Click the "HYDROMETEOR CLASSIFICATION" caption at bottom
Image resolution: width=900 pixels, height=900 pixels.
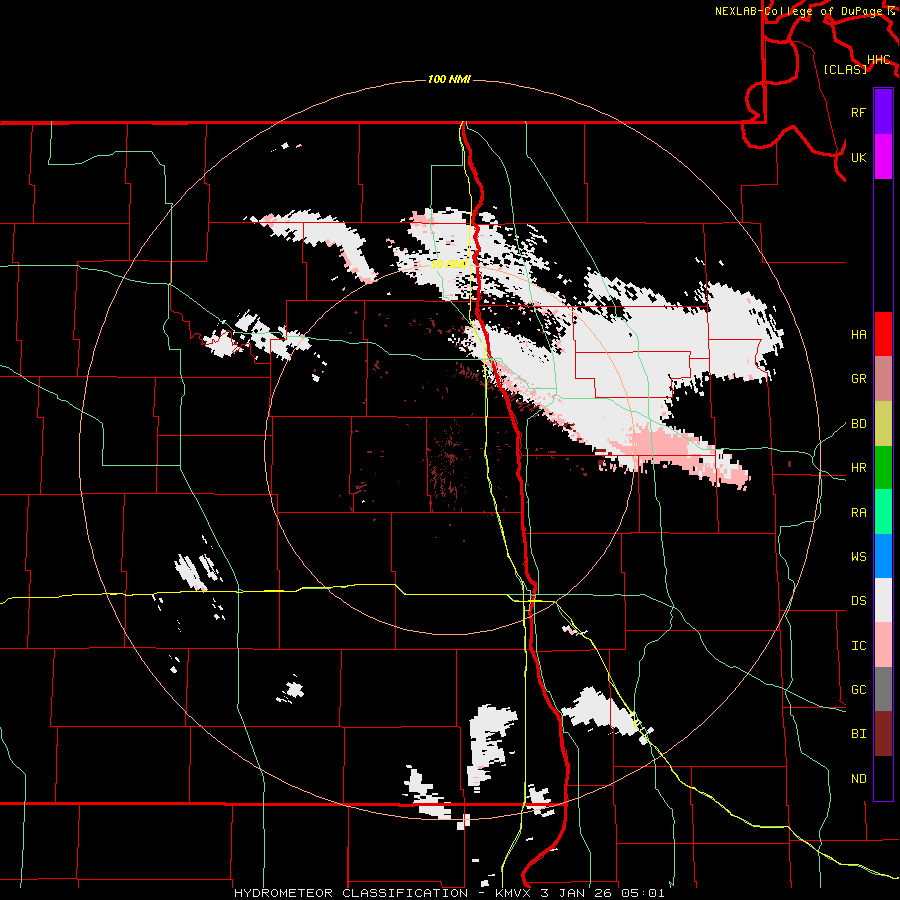tap(351, 893)
